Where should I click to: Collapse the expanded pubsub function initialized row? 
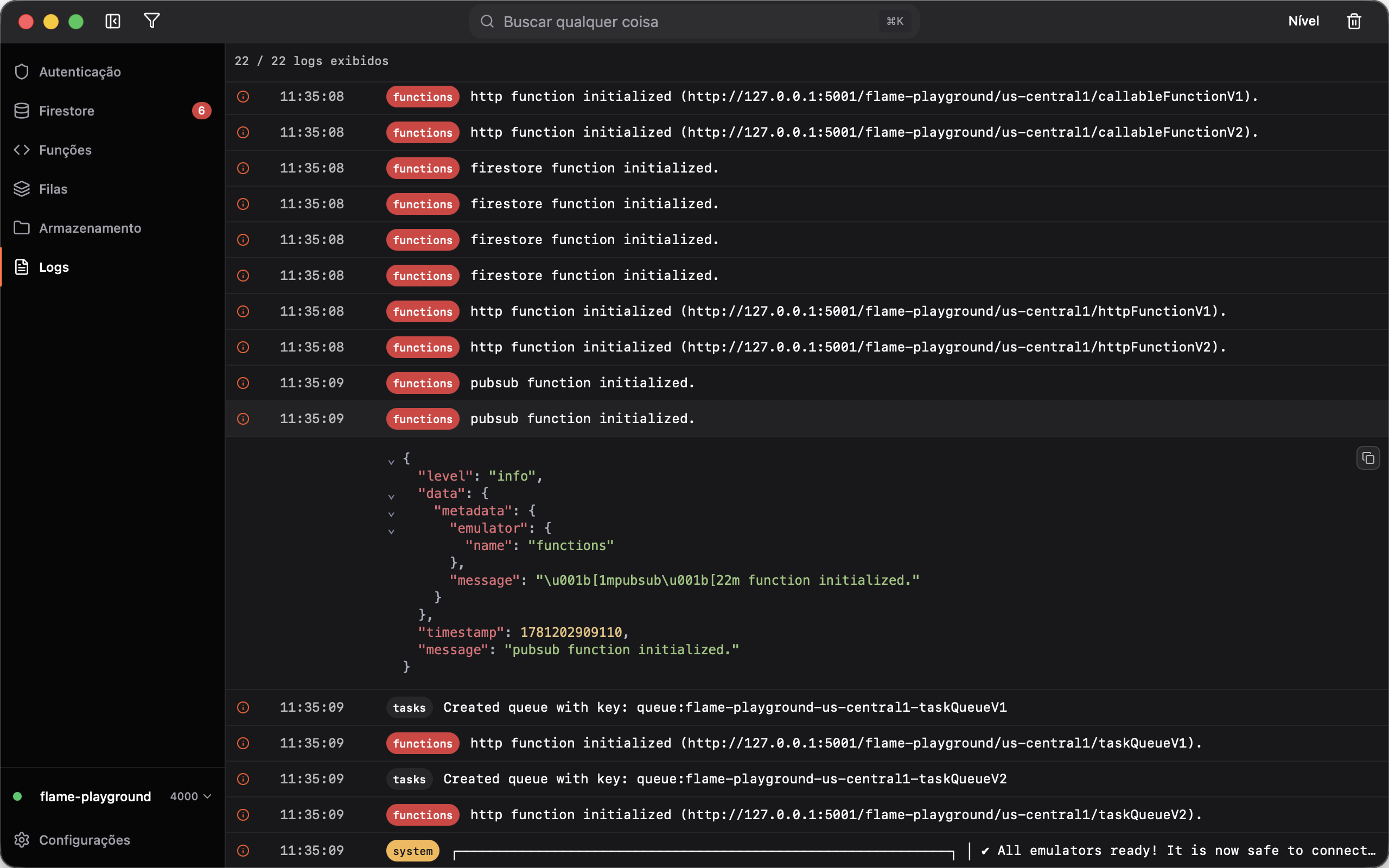(x=806, y=419)
